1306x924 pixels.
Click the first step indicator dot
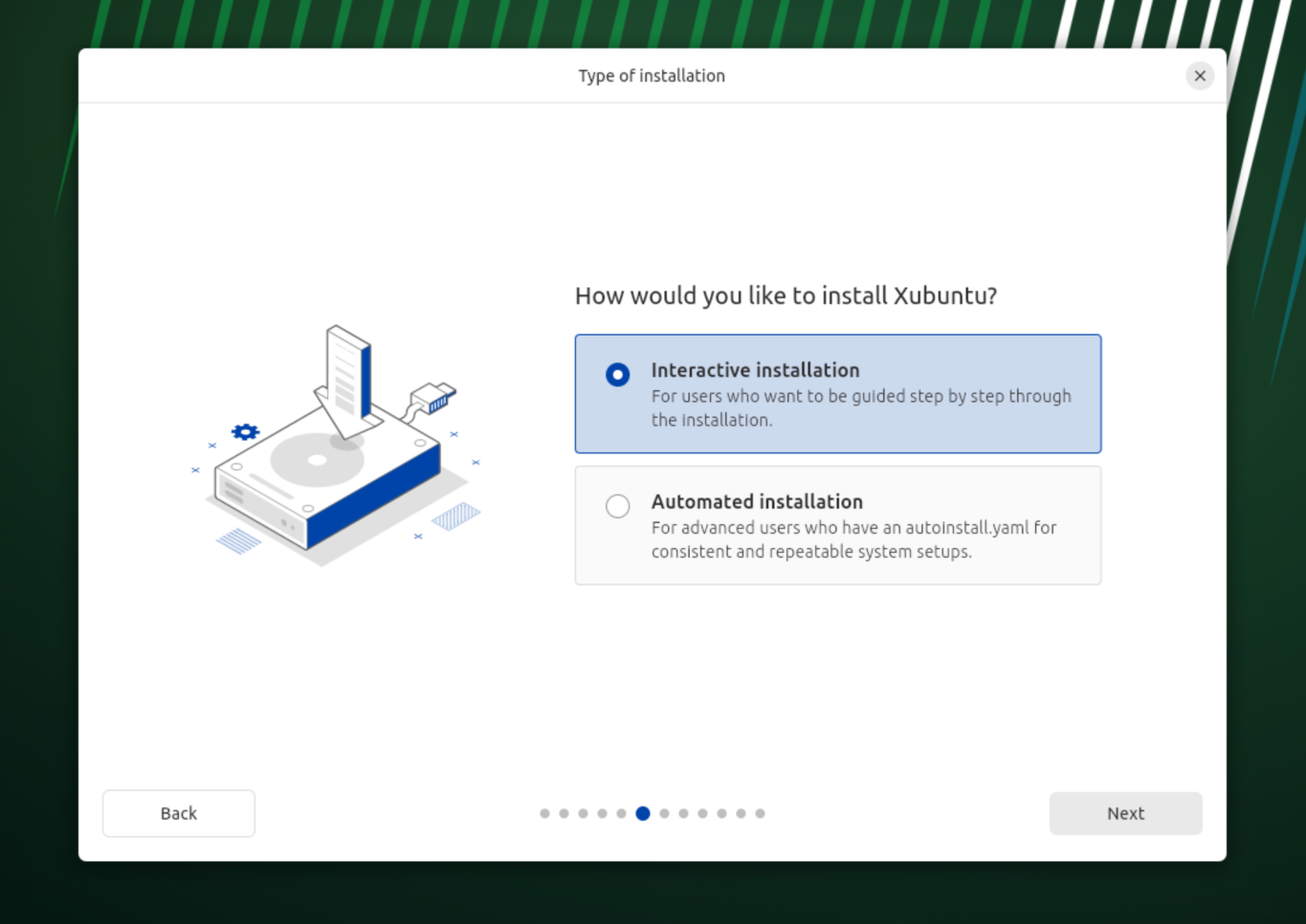[544, 813]
